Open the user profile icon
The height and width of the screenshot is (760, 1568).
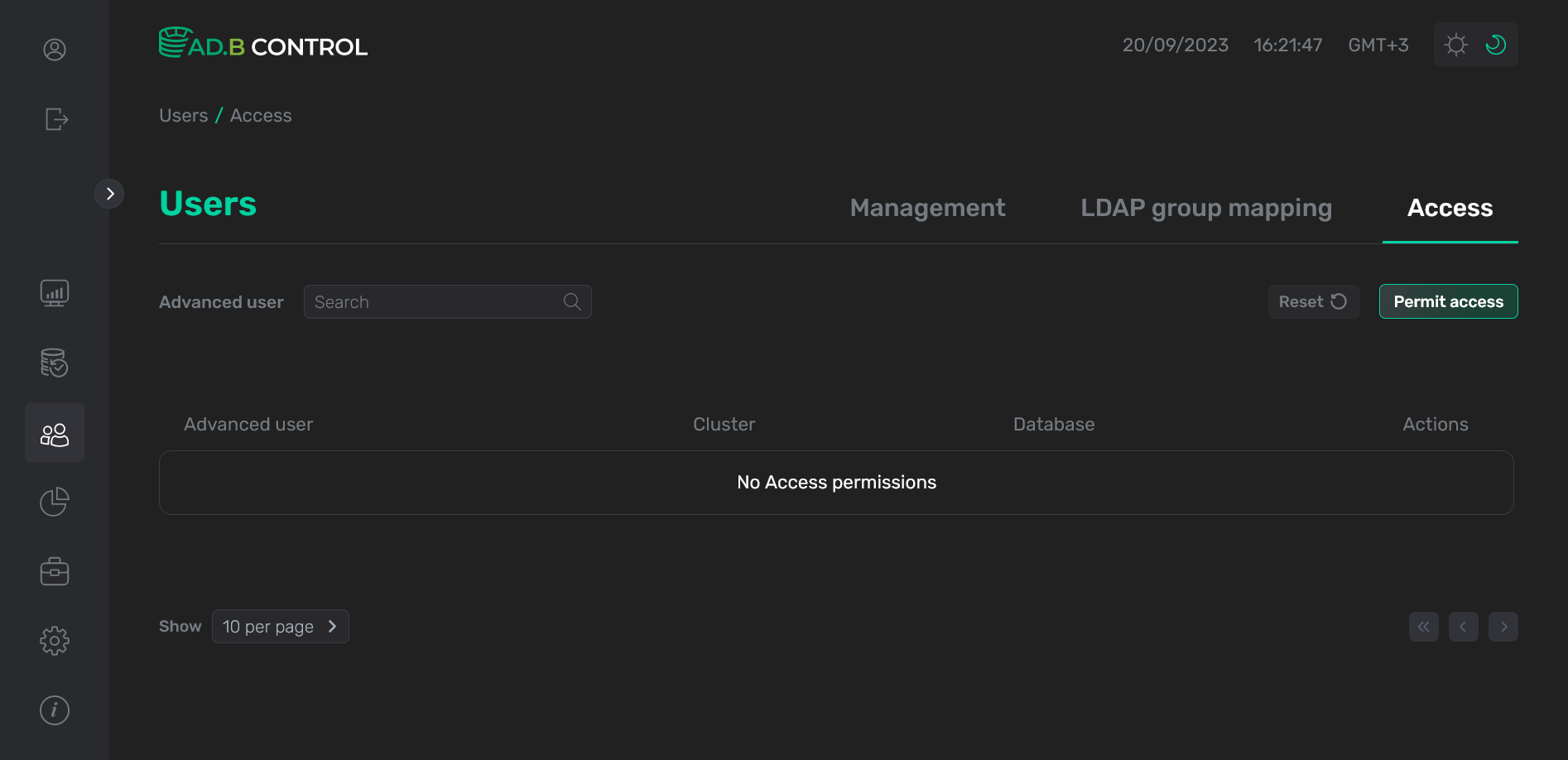(x=54, y=50)
